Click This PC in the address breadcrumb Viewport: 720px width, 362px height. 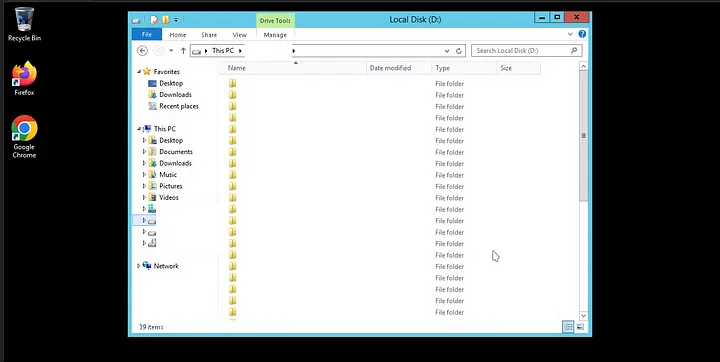click(x=223, y=51)
